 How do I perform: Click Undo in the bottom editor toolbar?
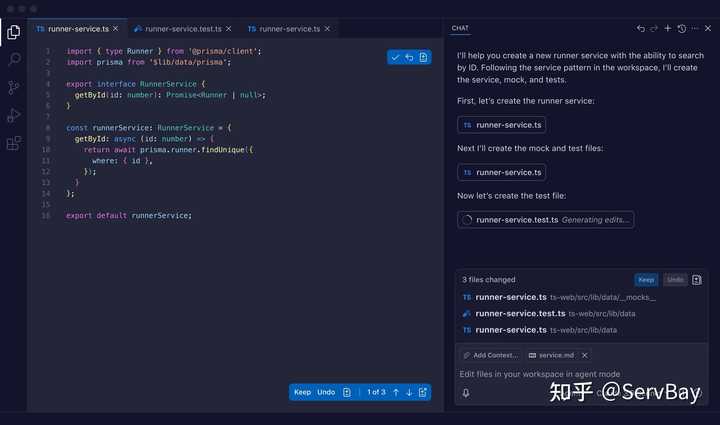(x=326, y=392)
